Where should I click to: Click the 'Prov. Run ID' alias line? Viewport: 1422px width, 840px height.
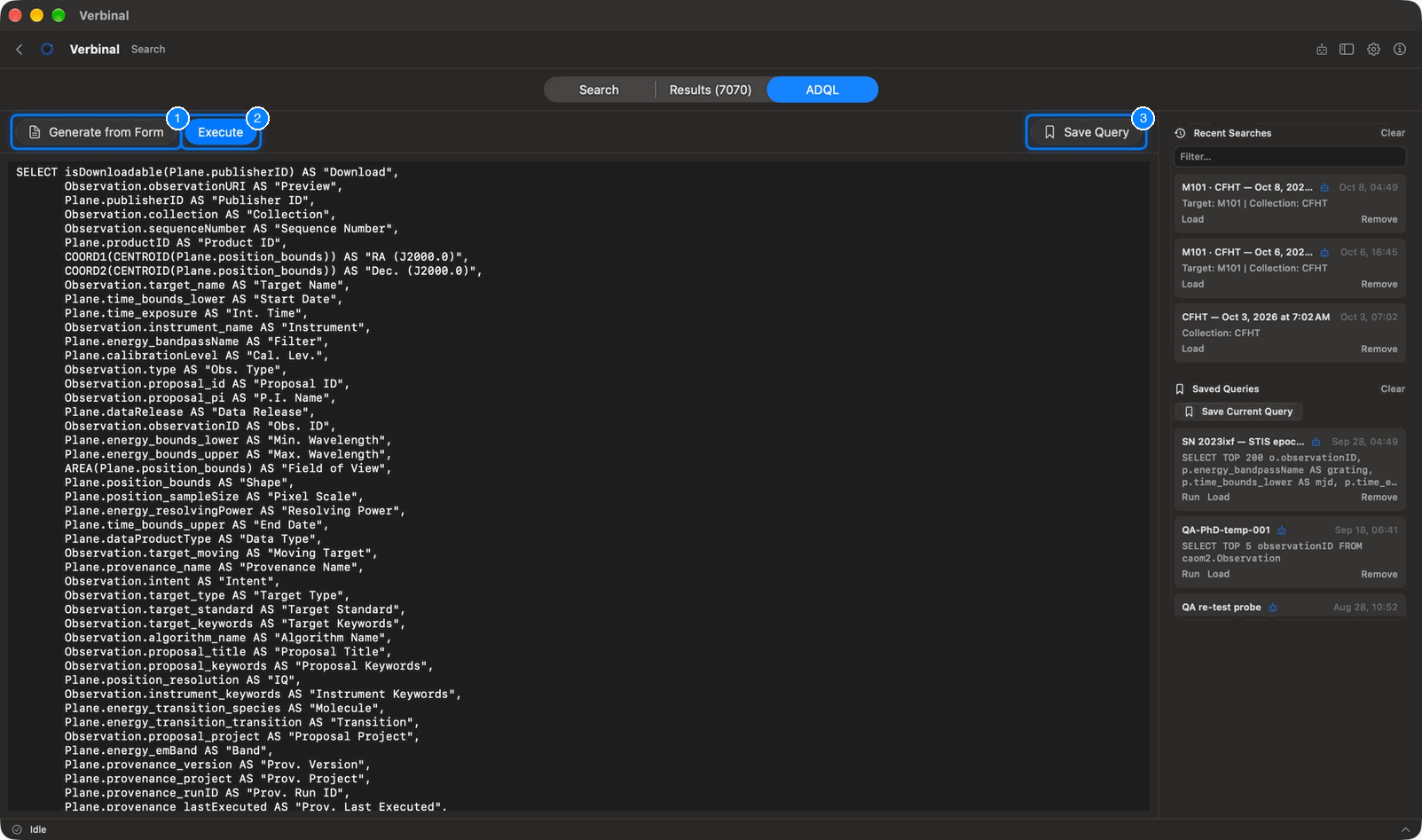(x=207, y=793)
